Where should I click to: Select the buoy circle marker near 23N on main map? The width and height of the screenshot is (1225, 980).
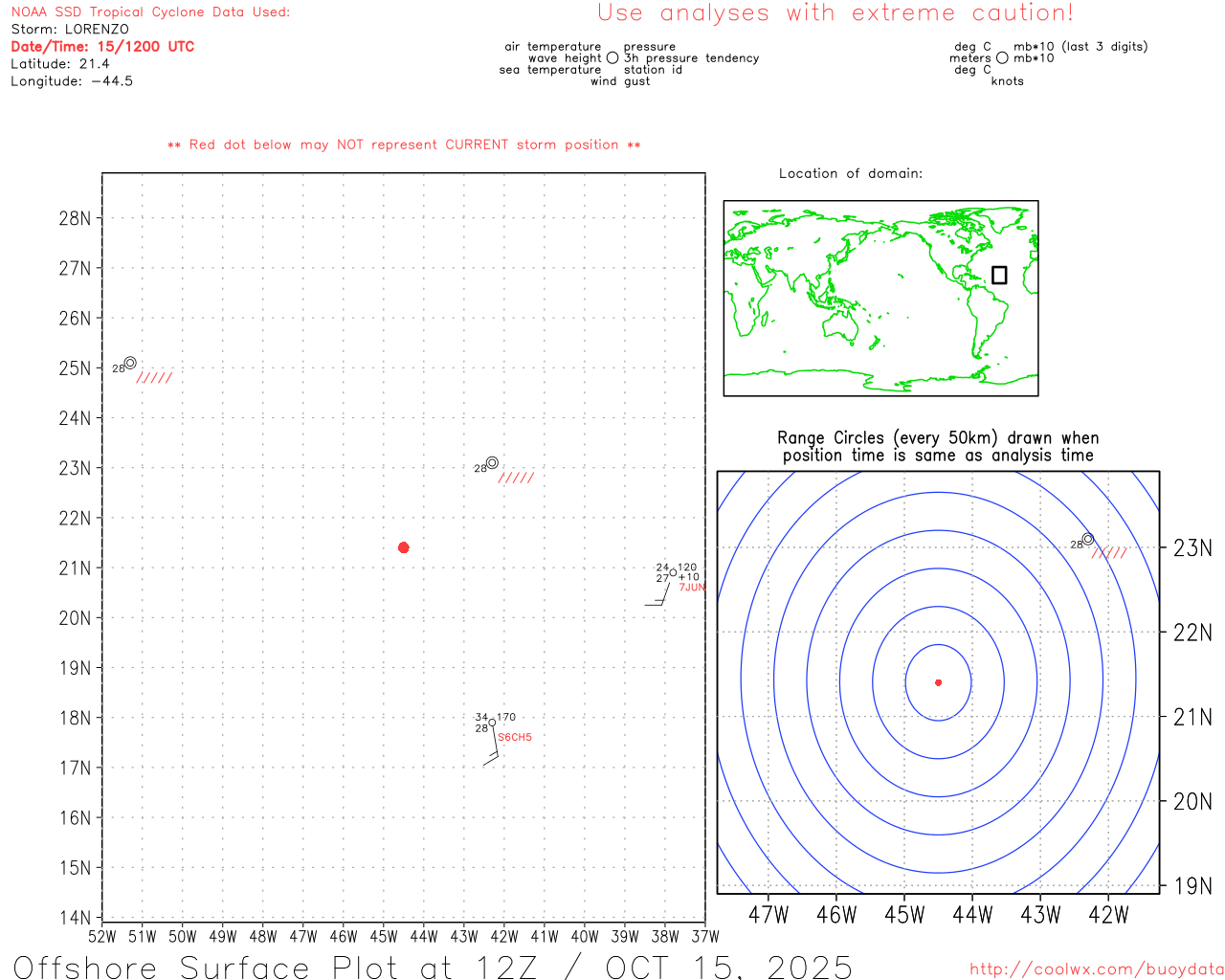pyautogui.click(x=492, y=463)
